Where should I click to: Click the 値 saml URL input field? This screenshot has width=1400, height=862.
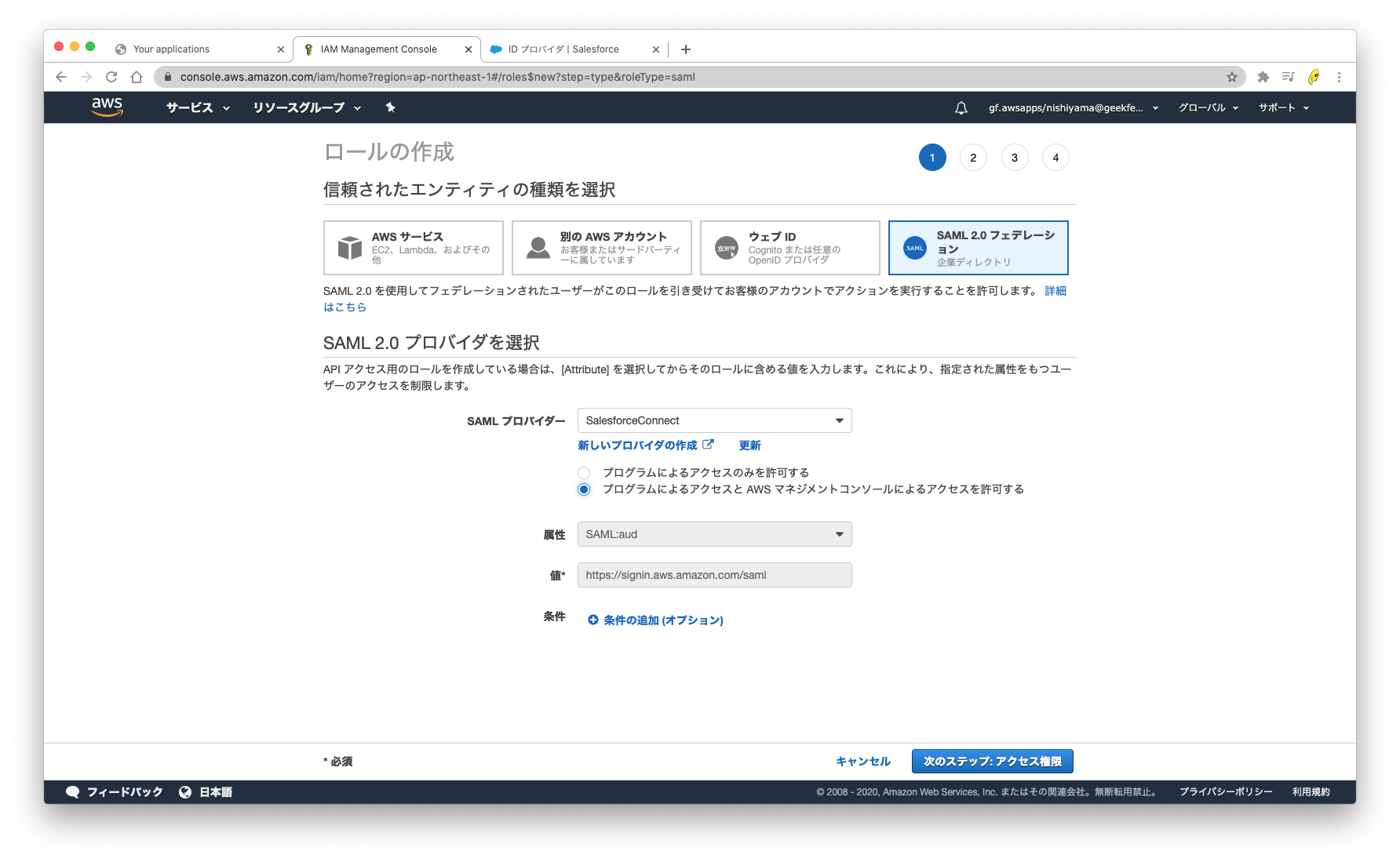tap(714, 575)
